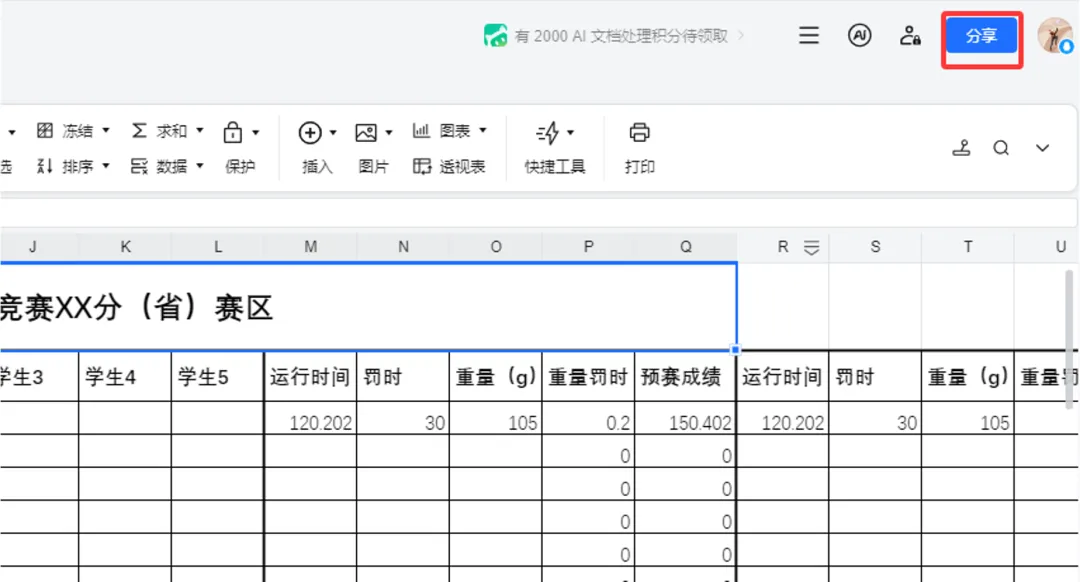Toggle the filter icon in column R
1080x582 pixels.
click(811, 247)
